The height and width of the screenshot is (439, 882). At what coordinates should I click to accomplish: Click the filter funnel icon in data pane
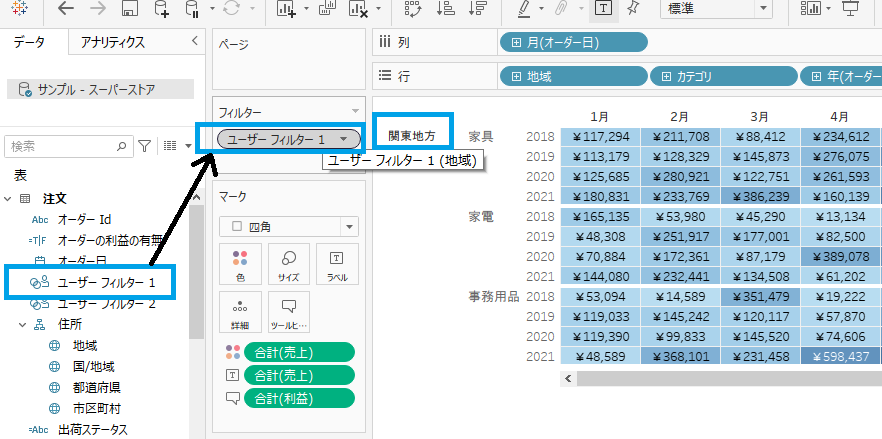point(144,146)
